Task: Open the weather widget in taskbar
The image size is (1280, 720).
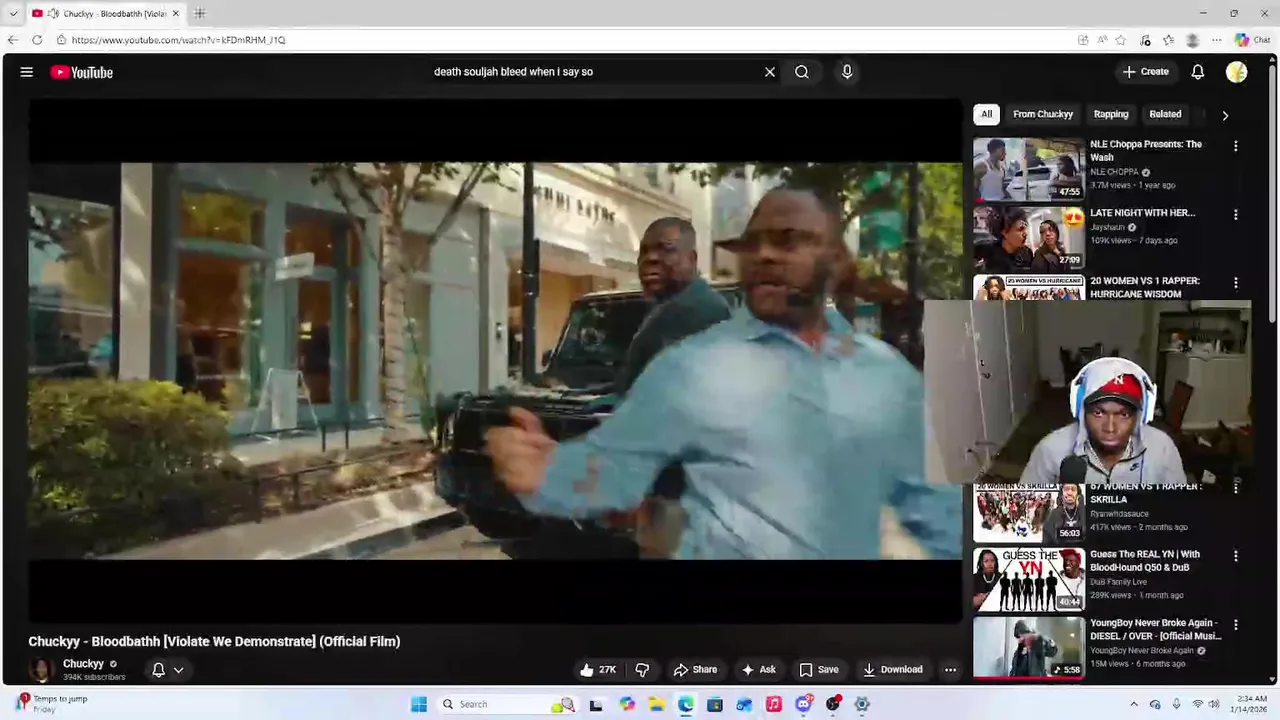Action: (x=51, y=704)
